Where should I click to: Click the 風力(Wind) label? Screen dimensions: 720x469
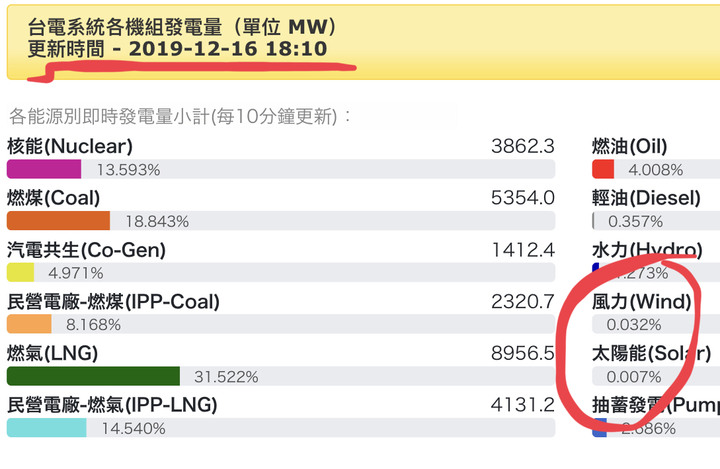tap(641, 302)
